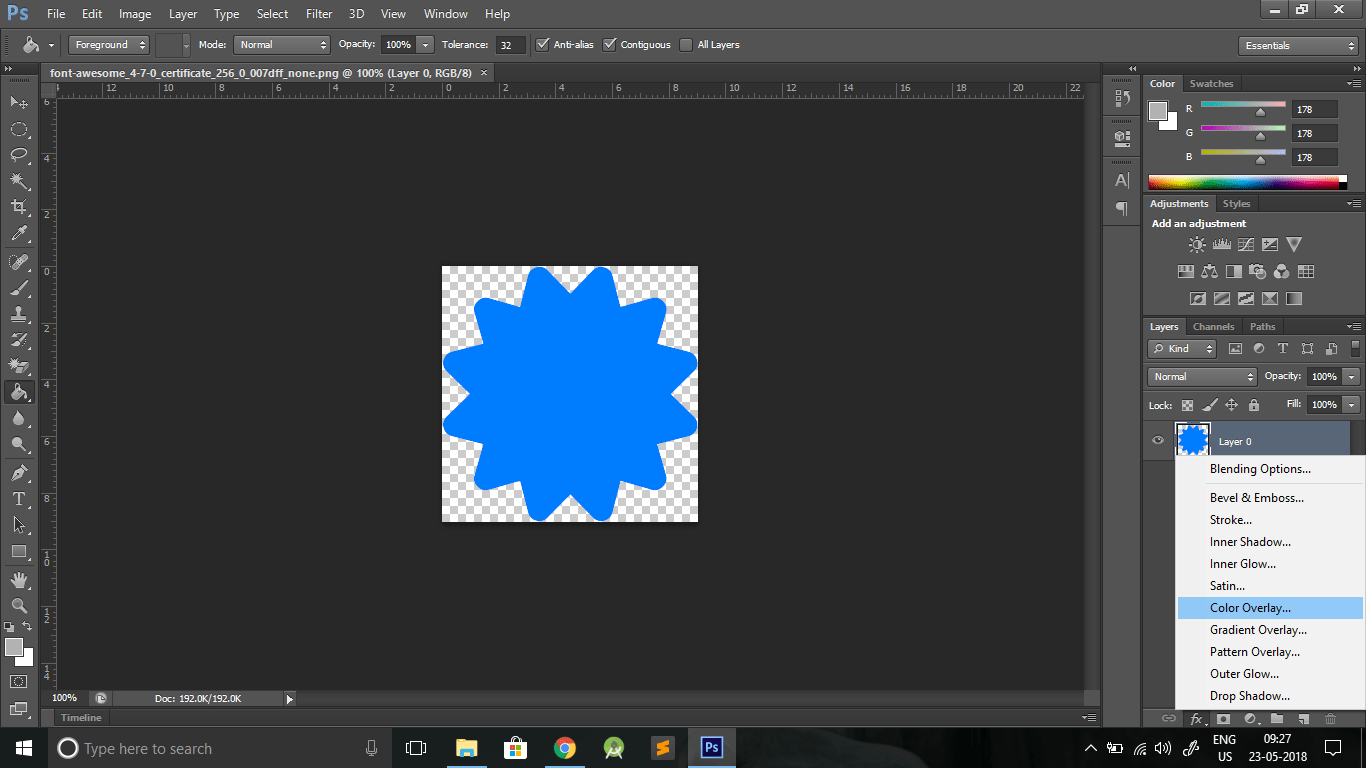Screen dimensions: 1366x768
Task: Open the blending Mode dropdown in options bar
Action: click(x=282, y=45)
